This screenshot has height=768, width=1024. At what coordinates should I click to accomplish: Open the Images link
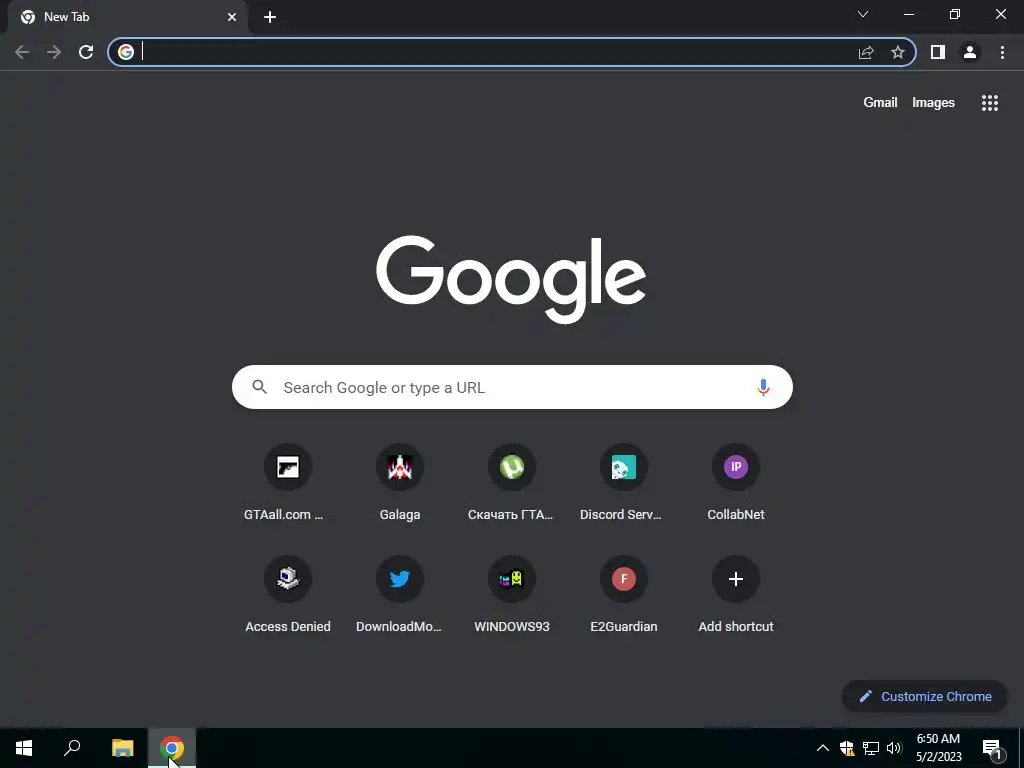point(933,103)
